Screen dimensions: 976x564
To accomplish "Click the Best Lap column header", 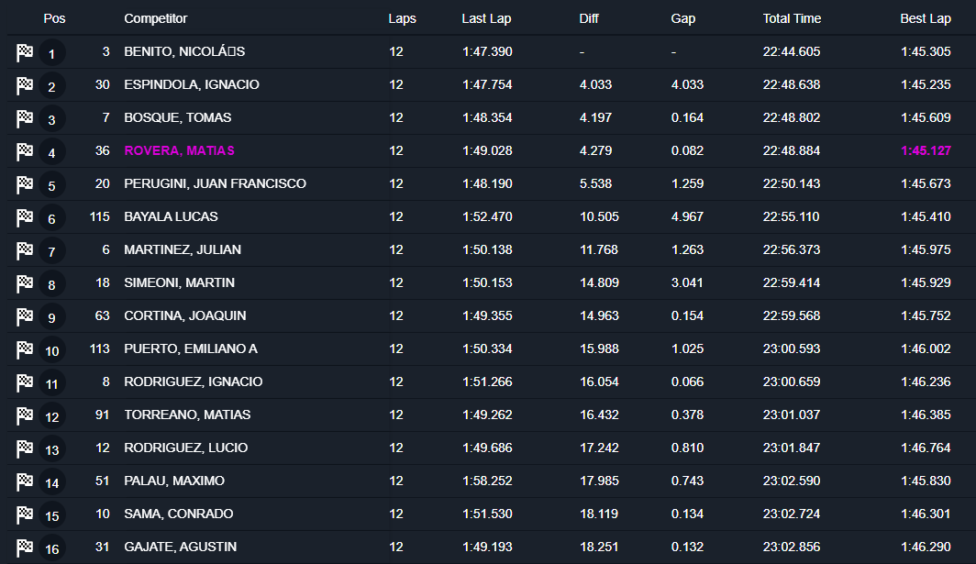I will pos(925,19).
